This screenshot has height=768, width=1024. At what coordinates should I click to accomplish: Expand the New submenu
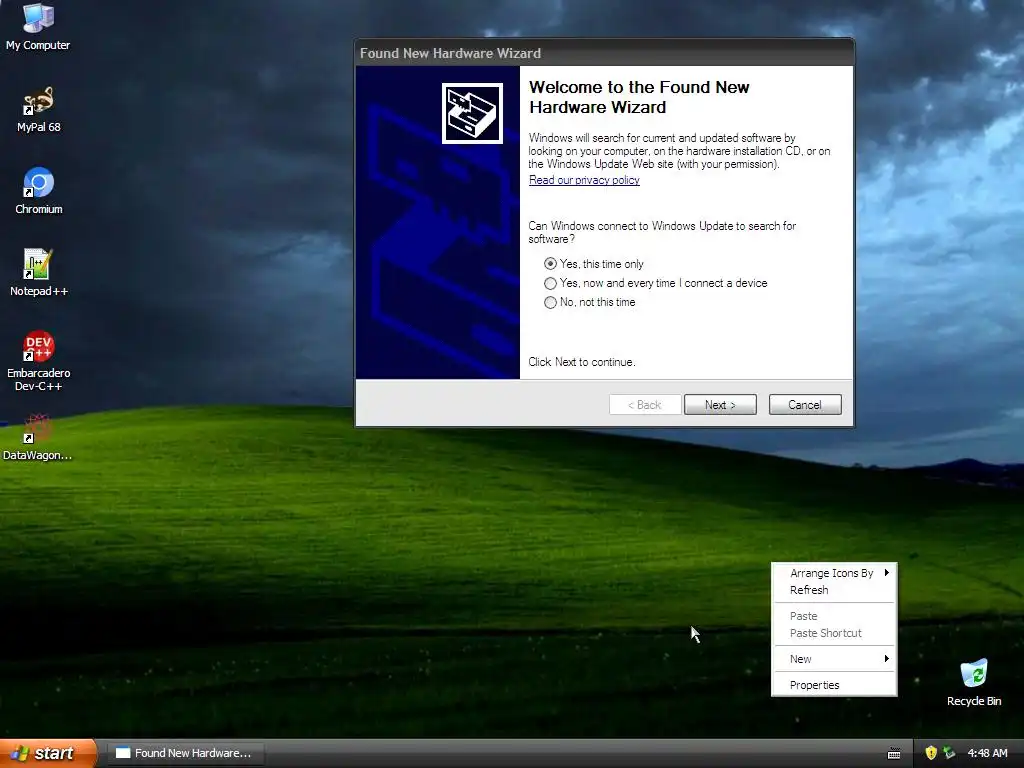click(834, 659)
